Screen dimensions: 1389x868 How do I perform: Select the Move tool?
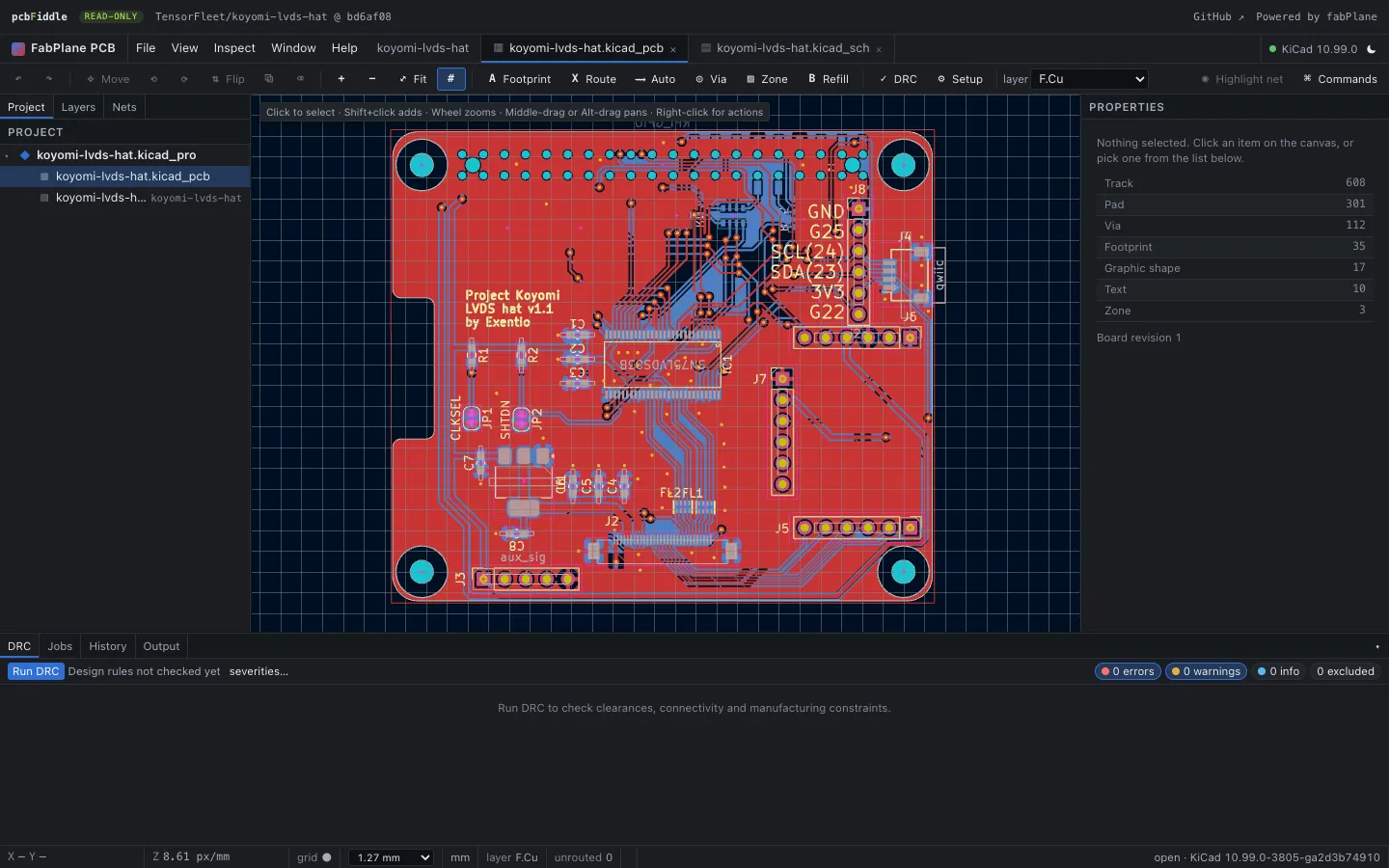pyautogui.click(x=108, y=79)
